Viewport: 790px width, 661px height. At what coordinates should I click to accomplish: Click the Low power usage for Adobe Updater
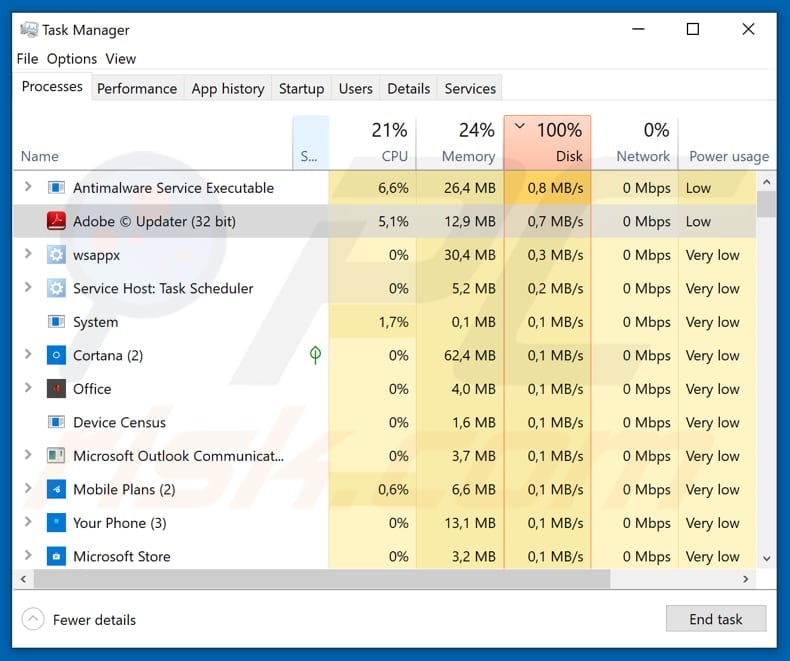(698, 221)
